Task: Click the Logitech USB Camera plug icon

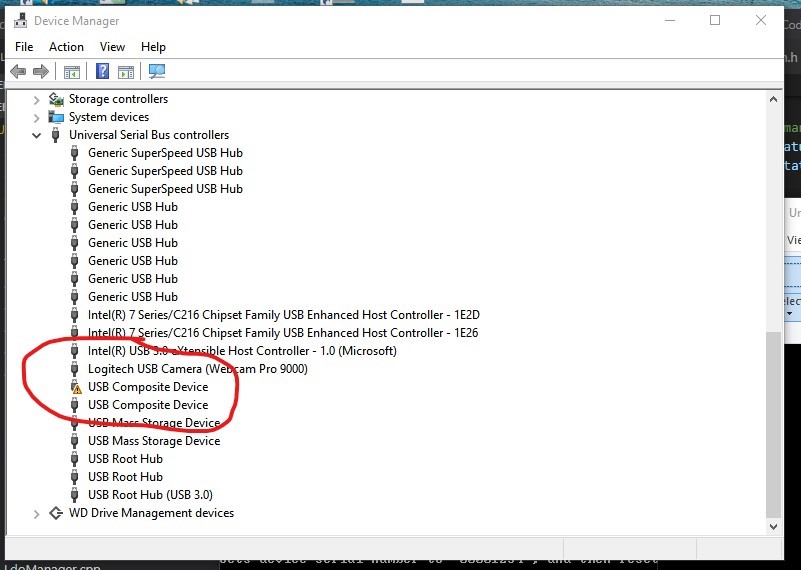Action: click(x=75, y=369)
